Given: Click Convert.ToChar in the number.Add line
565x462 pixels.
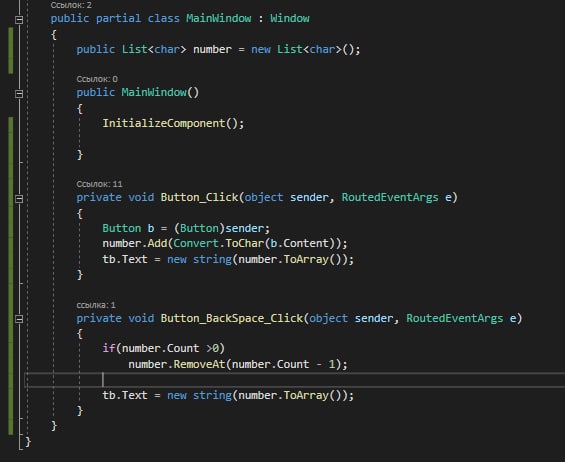Looking at the screenshot, I should pyautogui.click(x=219, y=243).
